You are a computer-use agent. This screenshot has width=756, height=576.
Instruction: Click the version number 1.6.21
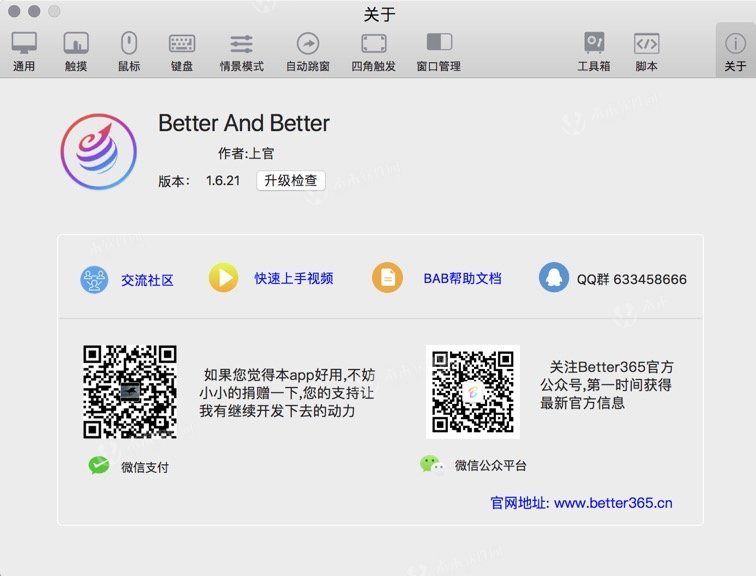pyautogui.click(x=223, y=181)
